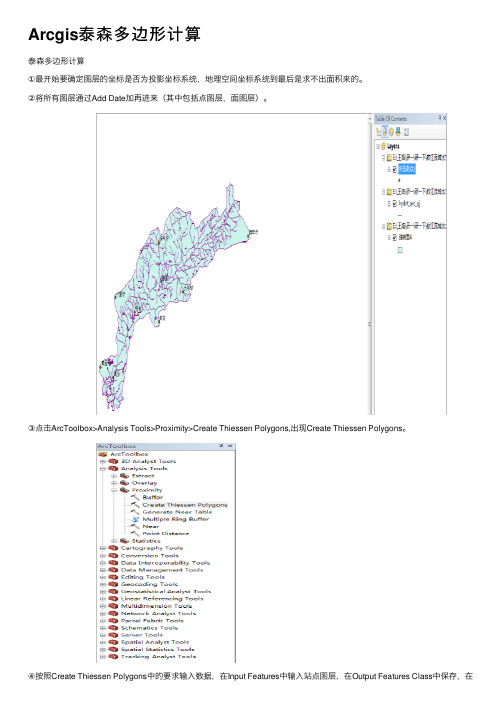This screenshot has height=713, width=504.
Task: Open the Table Of Contents Options icon
Action: (406, 132)
